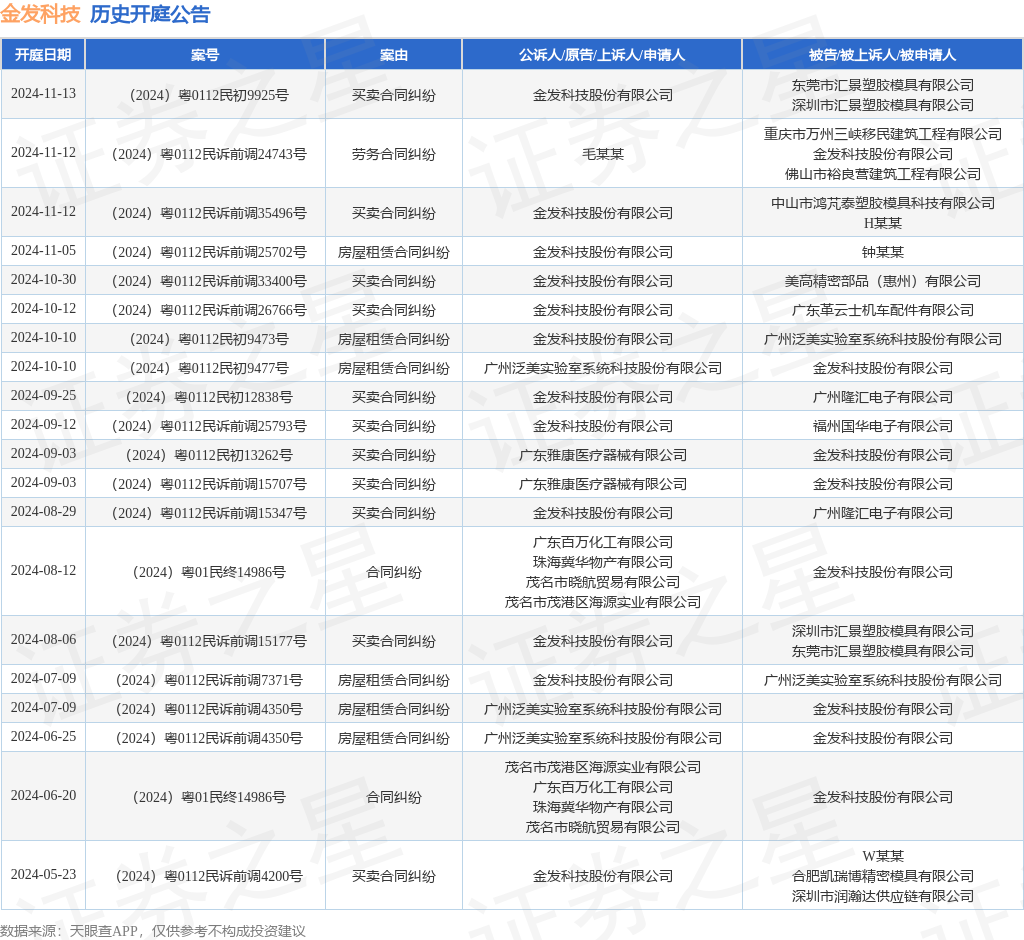Select the 案由 column header
The image size is (1024, 940).
(394, 55)
